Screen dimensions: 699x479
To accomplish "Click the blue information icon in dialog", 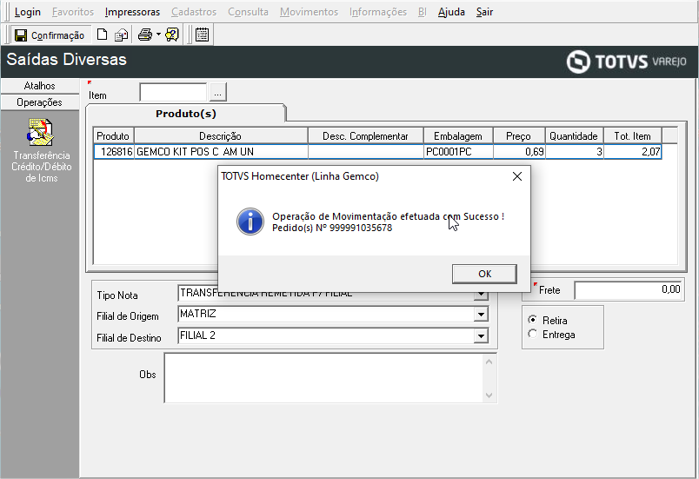I will click(250, 222).
